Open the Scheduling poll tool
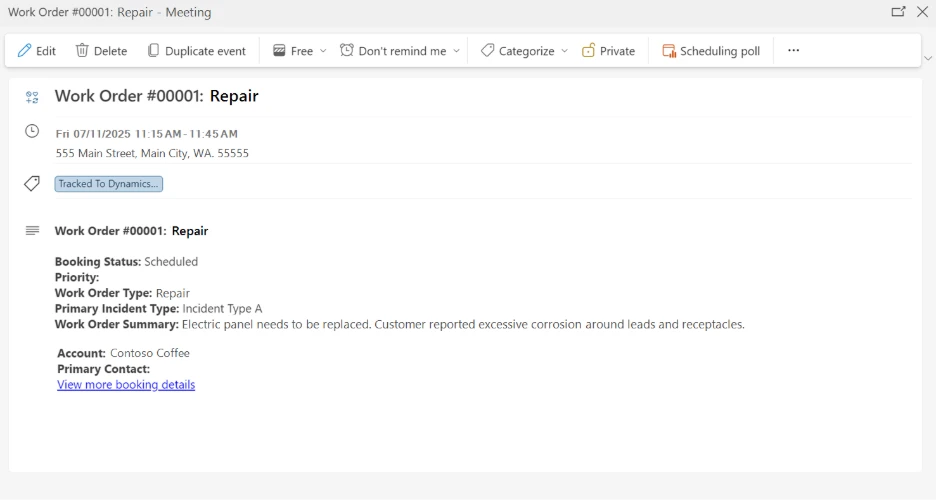 coord(711,51)
